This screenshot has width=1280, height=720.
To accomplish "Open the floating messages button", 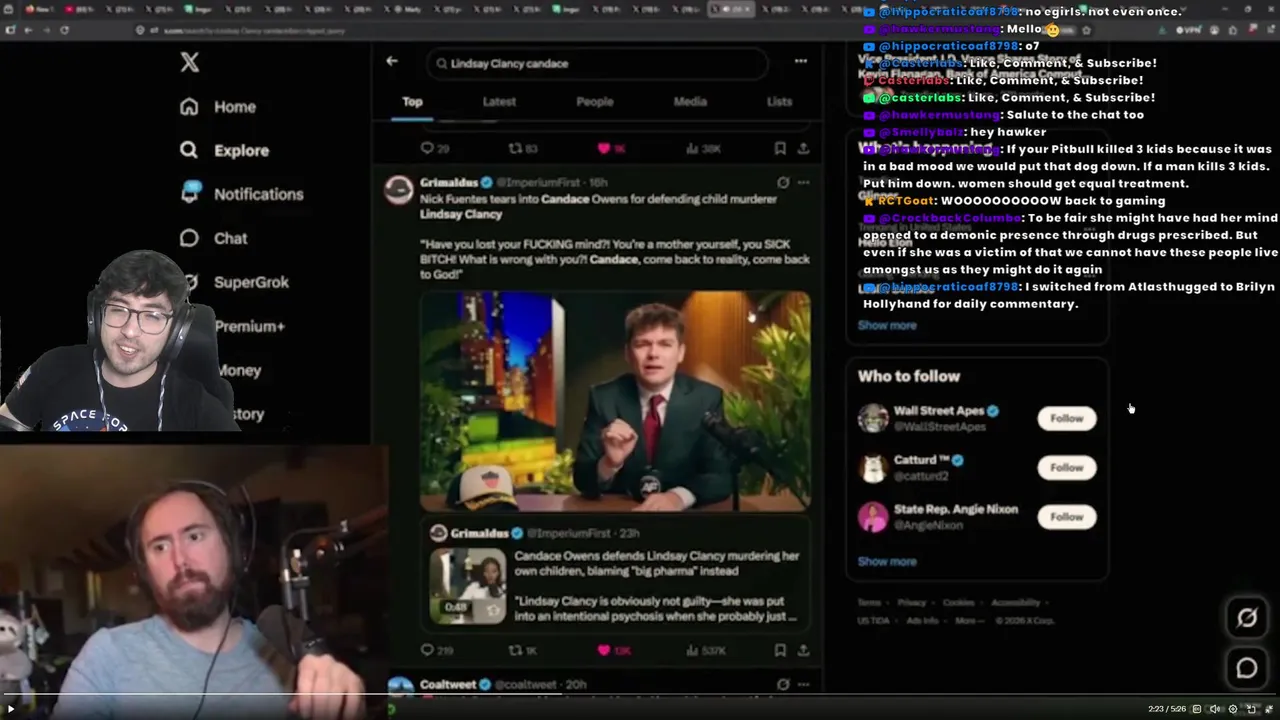I will coord(1247,668).
